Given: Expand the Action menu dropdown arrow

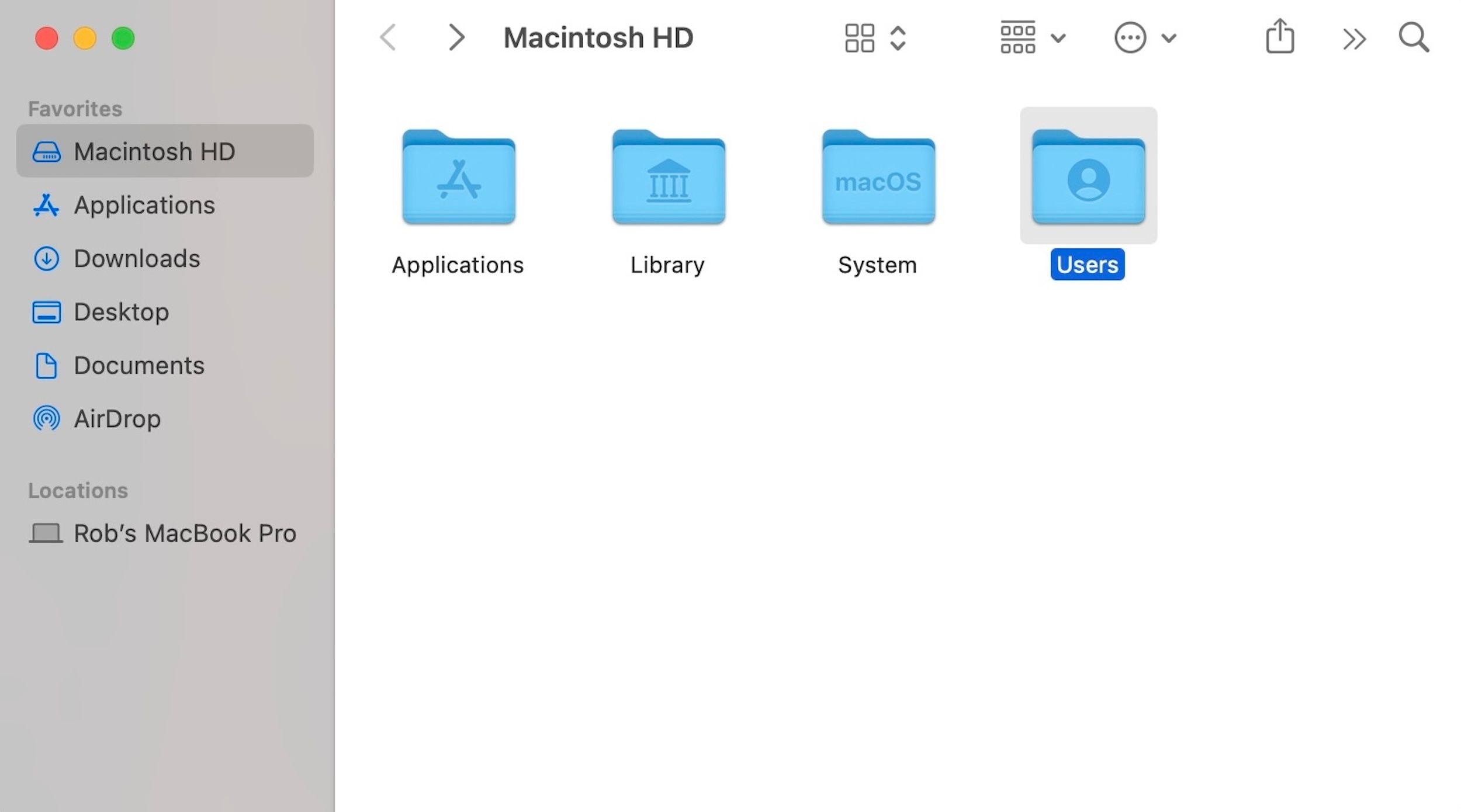Looking at the screenshot, I should point(1169,39).
